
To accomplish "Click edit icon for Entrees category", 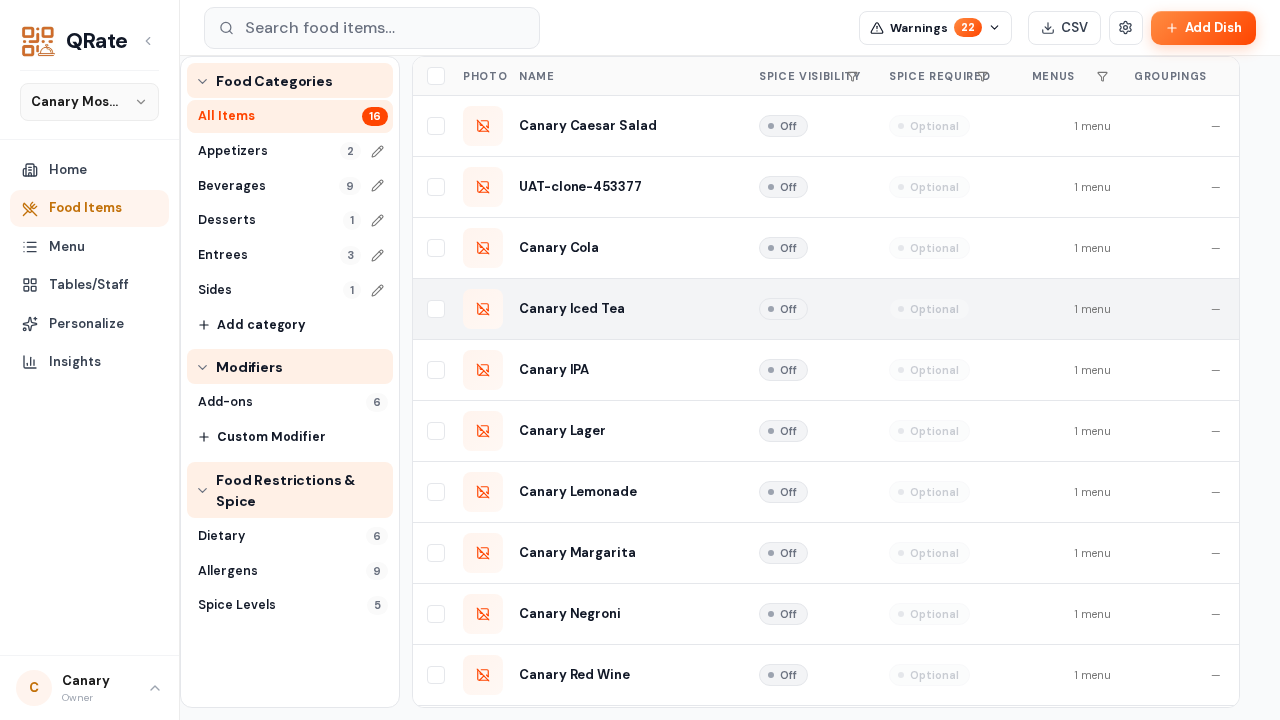I will (x=377, y=255).
